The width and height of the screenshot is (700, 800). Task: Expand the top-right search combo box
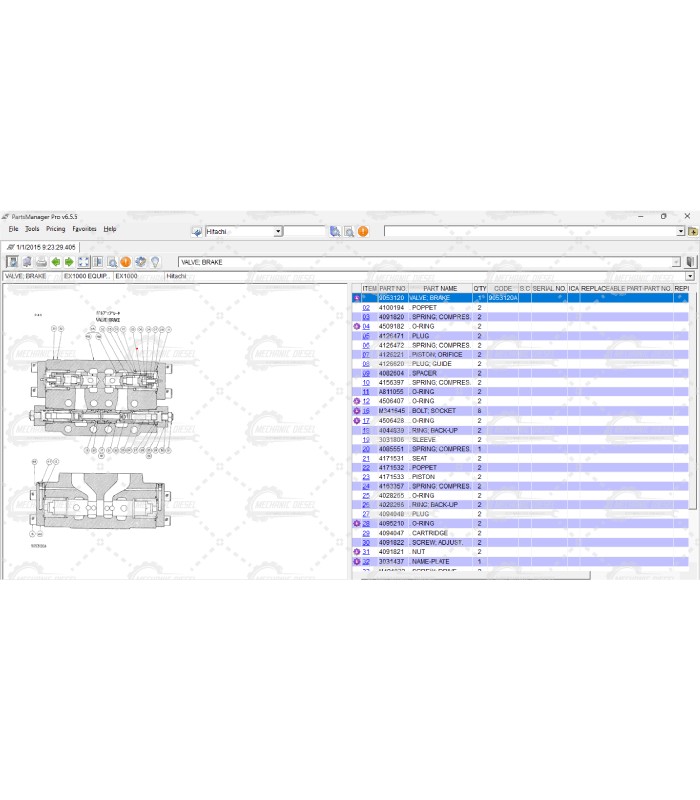point(680,231)
